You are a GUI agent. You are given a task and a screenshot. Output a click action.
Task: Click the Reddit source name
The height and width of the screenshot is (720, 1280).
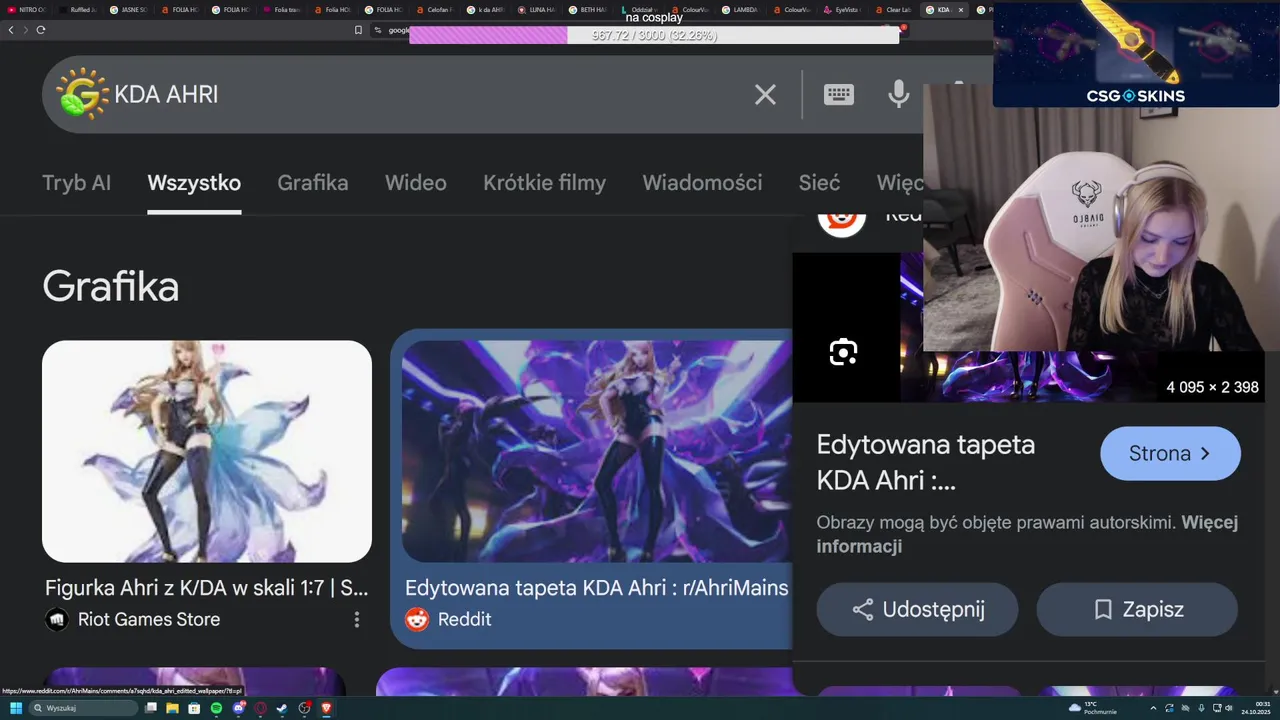tap(465, 620)
